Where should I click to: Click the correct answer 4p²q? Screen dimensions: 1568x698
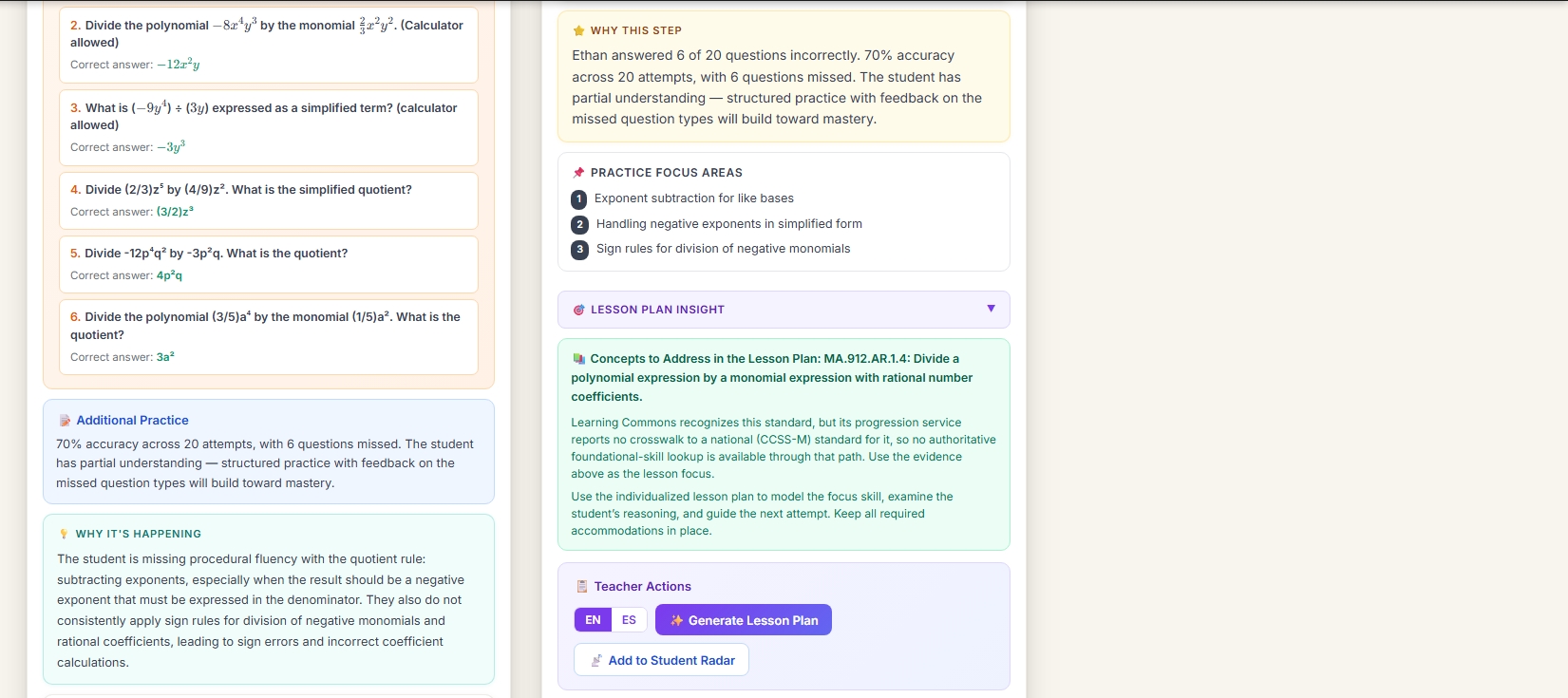(169, 275)
